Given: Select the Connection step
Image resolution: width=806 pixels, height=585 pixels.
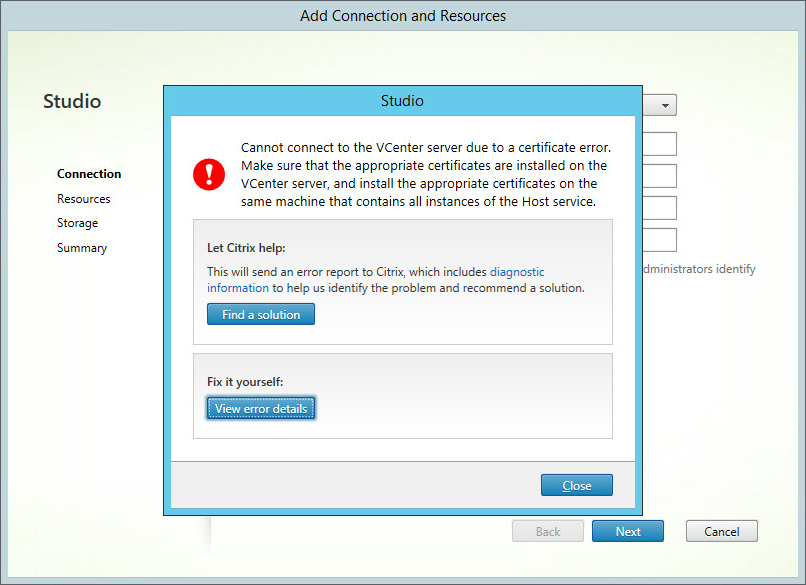Looking at the screenshot, I should [89, 173].
